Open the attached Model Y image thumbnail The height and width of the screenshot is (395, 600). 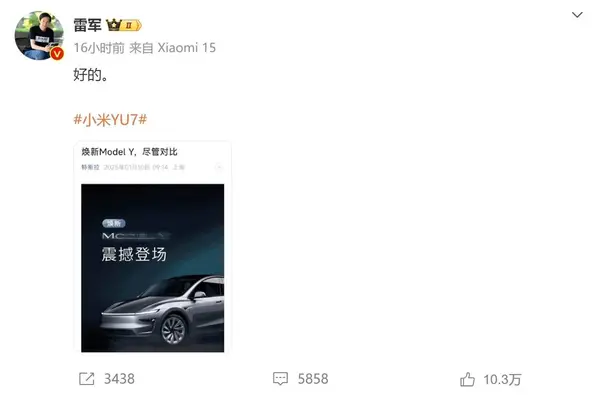(x=153, y=268)
